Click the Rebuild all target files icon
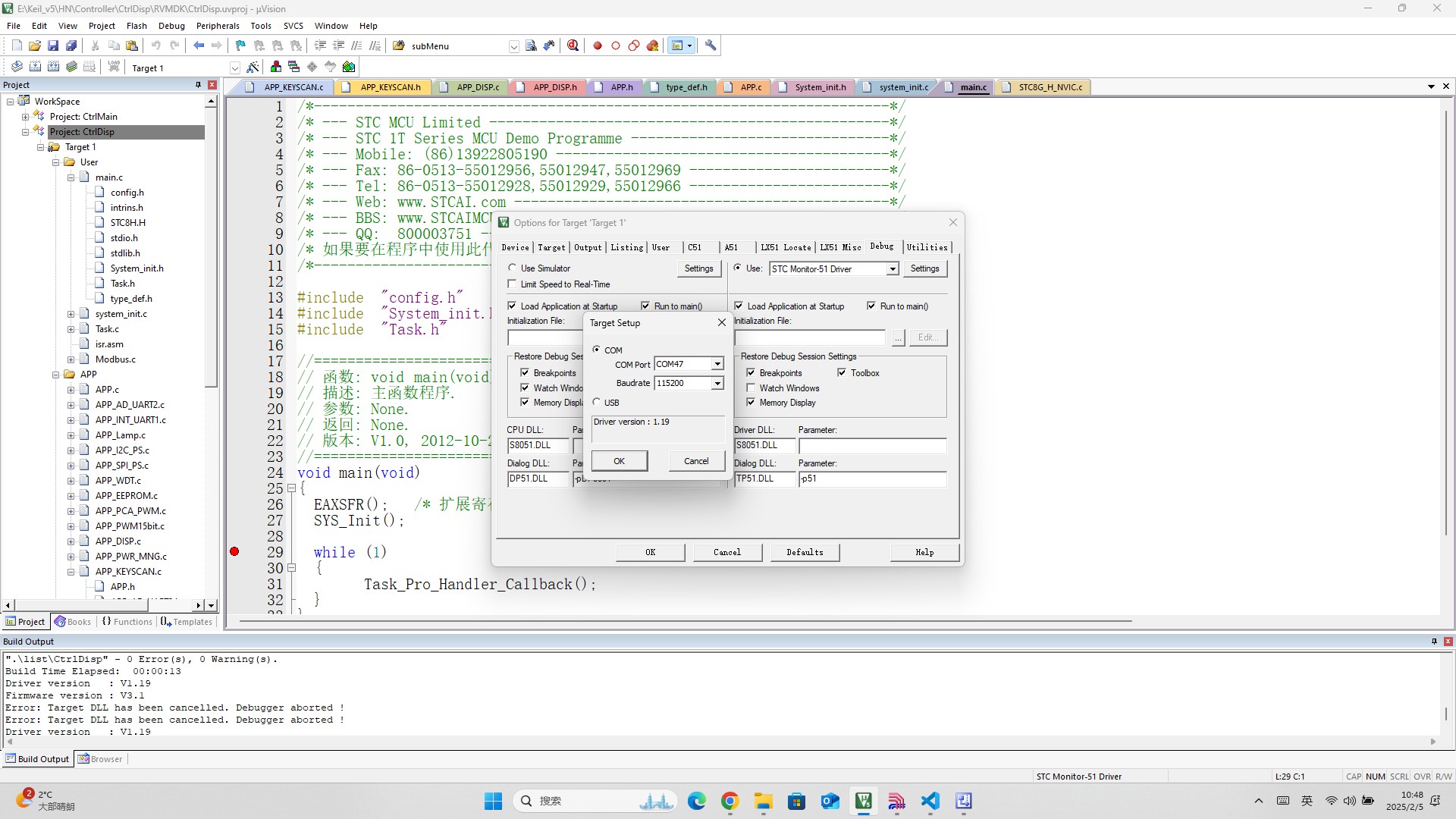The height and width of the screenshot is (819, 1456). [x=53, y=67]
